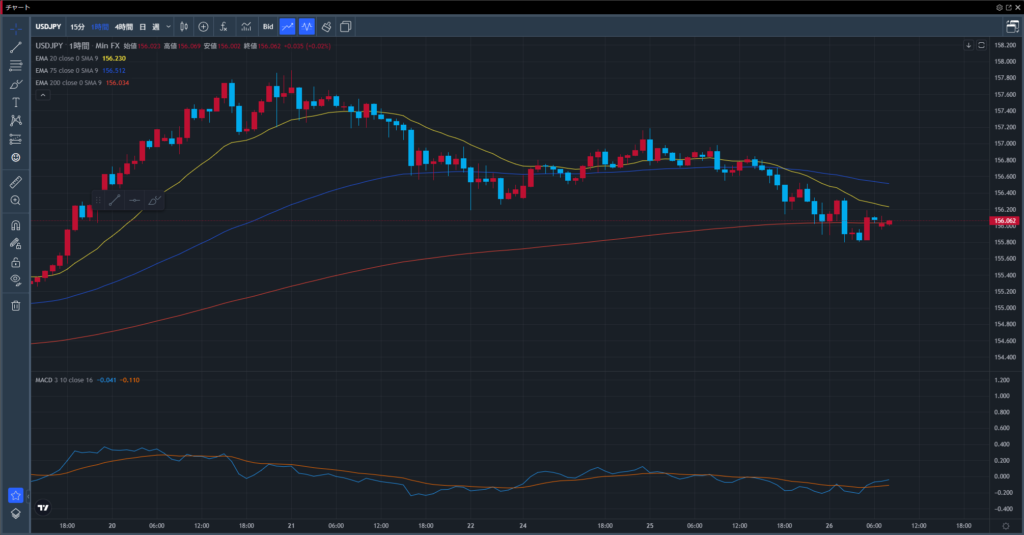Click the zoom in magnifier tool
Viewport: 1024px width, 535px height.
click(x=15, y=200)
